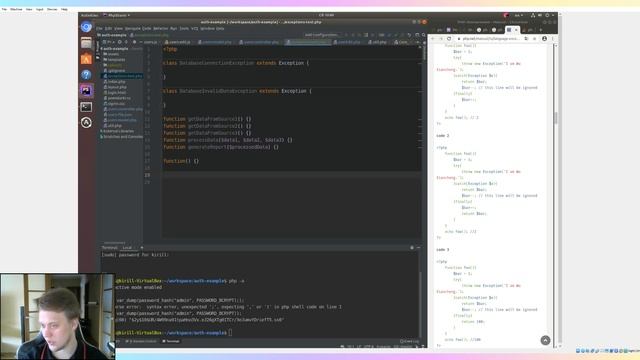Collapse the auth-example project root
Screen dimensions: 640x360
[102, 49]
